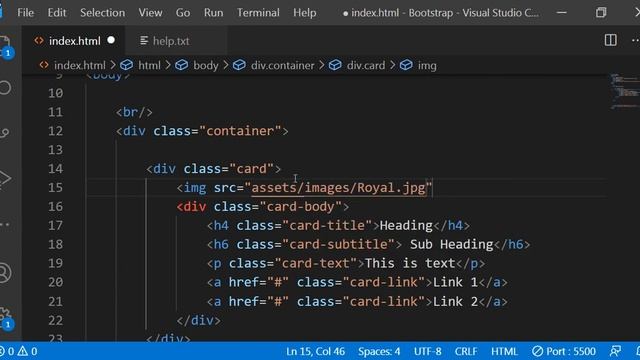Image resolution: width=640 pixels, height=360 pixels.
Task: Open the Accounts icon in activity bar
Action: (x=4, y=273)
